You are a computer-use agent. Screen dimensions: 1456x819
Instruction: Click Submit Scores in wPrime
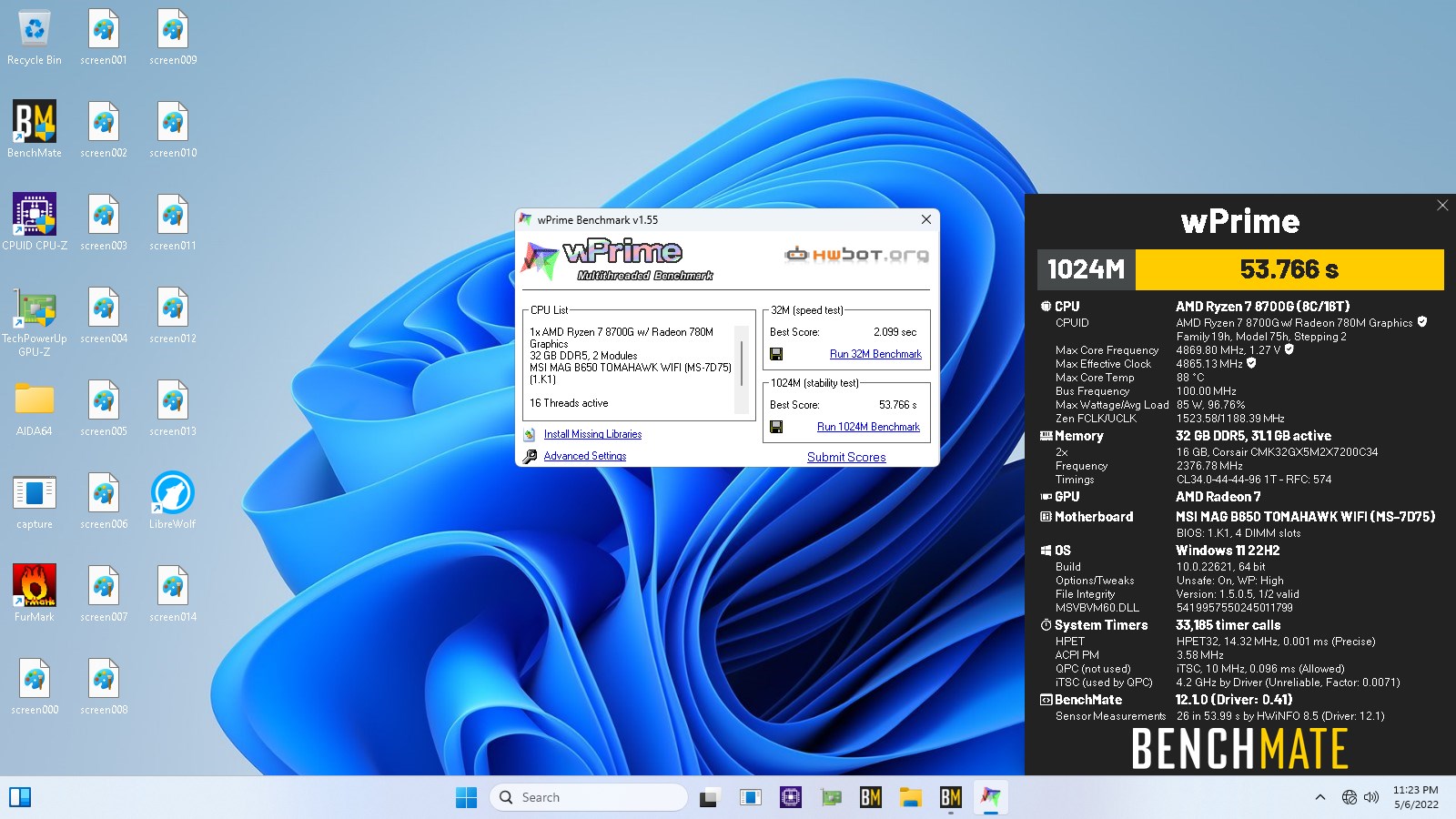[846, 457]
